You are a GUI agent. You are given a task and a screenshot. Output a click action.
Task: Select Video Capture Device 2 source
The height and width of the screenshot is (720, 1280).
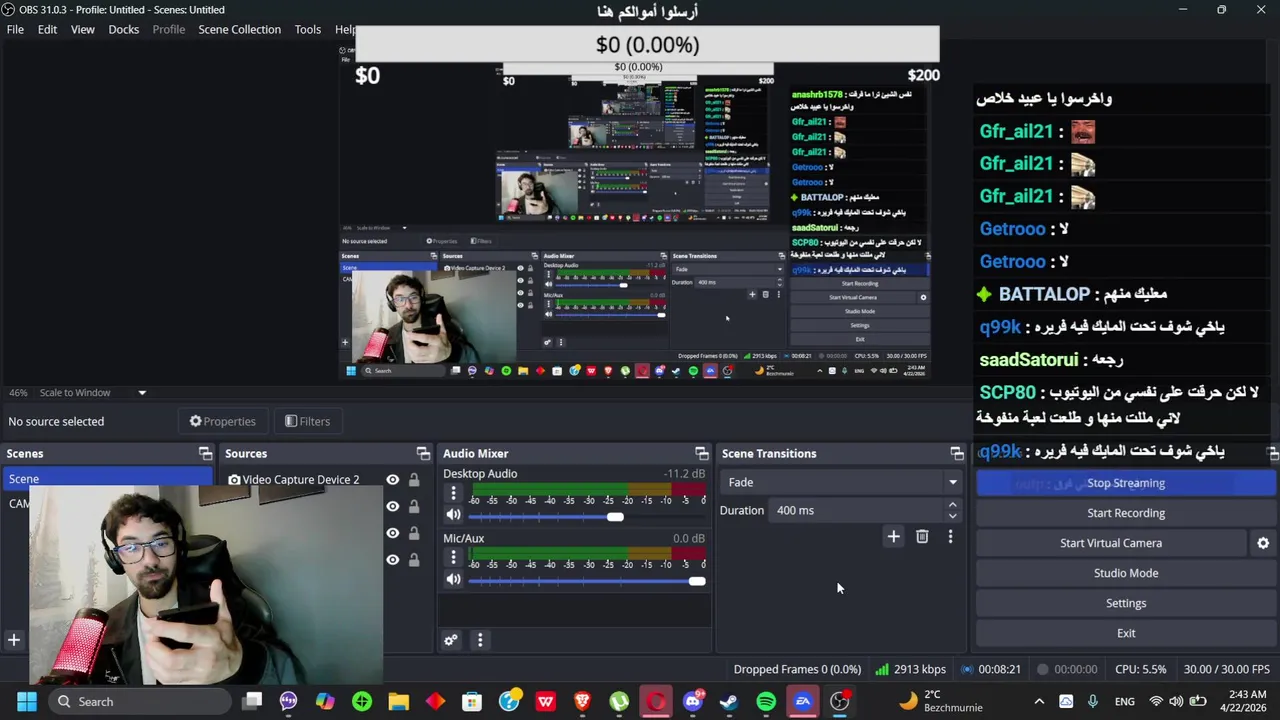(300, 480)
